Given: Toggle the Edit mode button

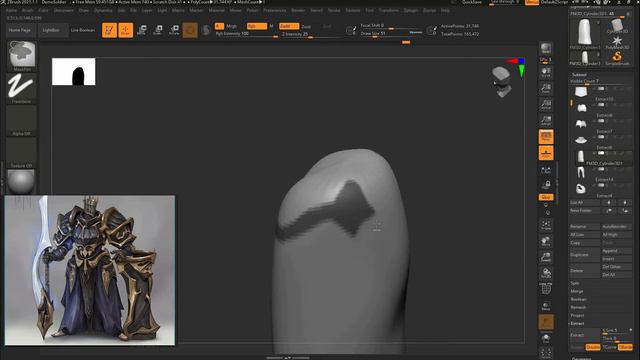Looking at the screenshot, I should (x=109, y=30).
